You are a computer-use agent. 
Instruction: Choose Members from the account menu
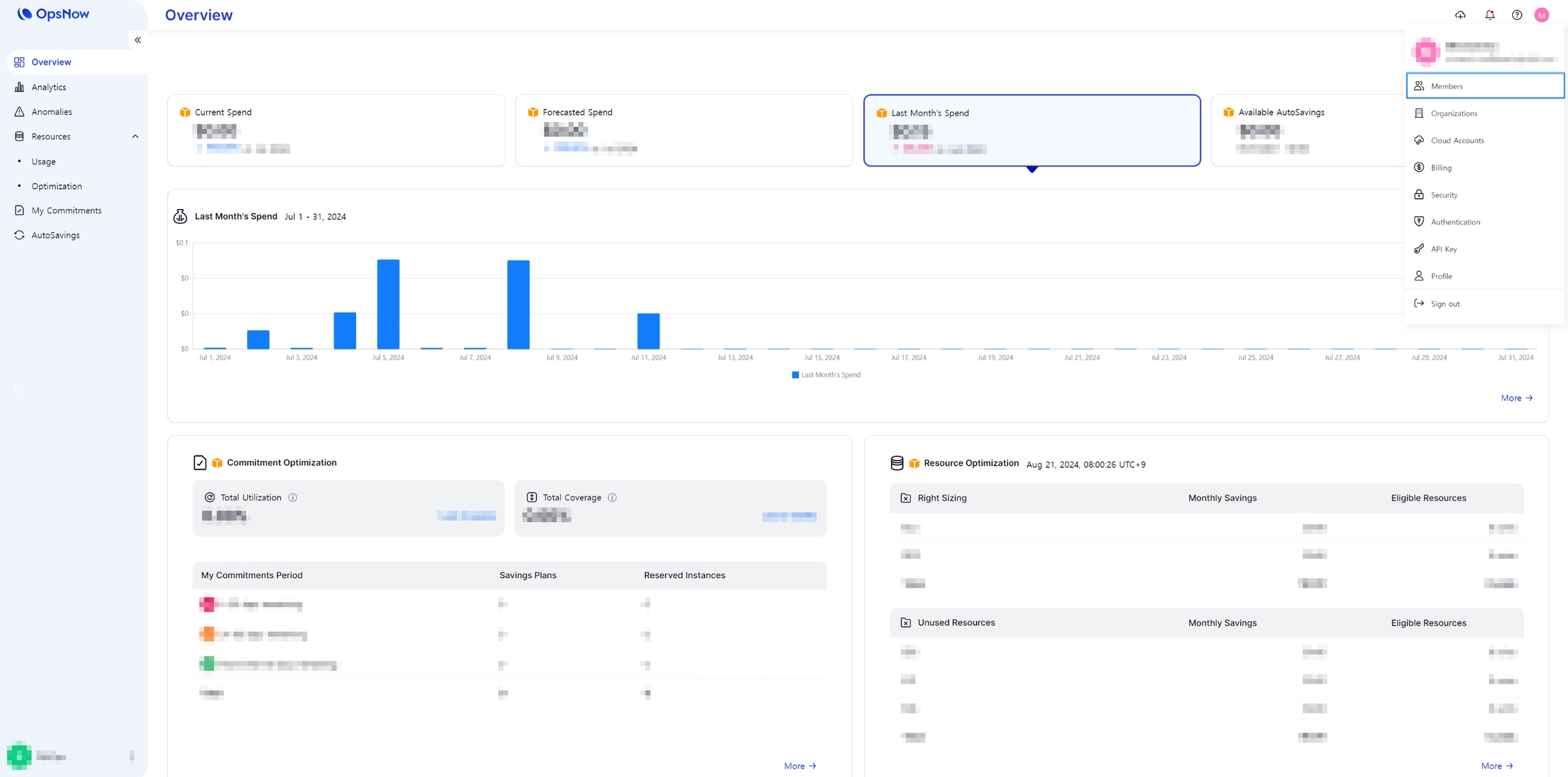[1484, 86]
